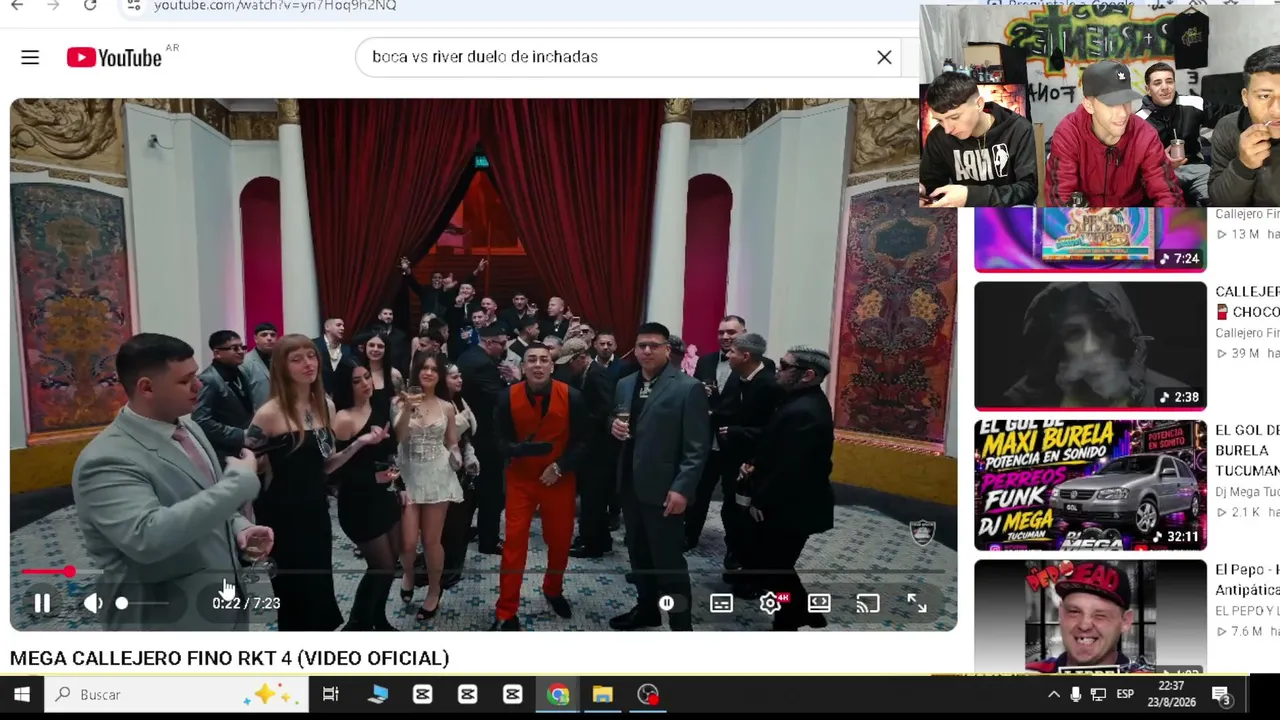Go back in the Chrome browser
Viewport: 1280px width, 720px height.
17,6
